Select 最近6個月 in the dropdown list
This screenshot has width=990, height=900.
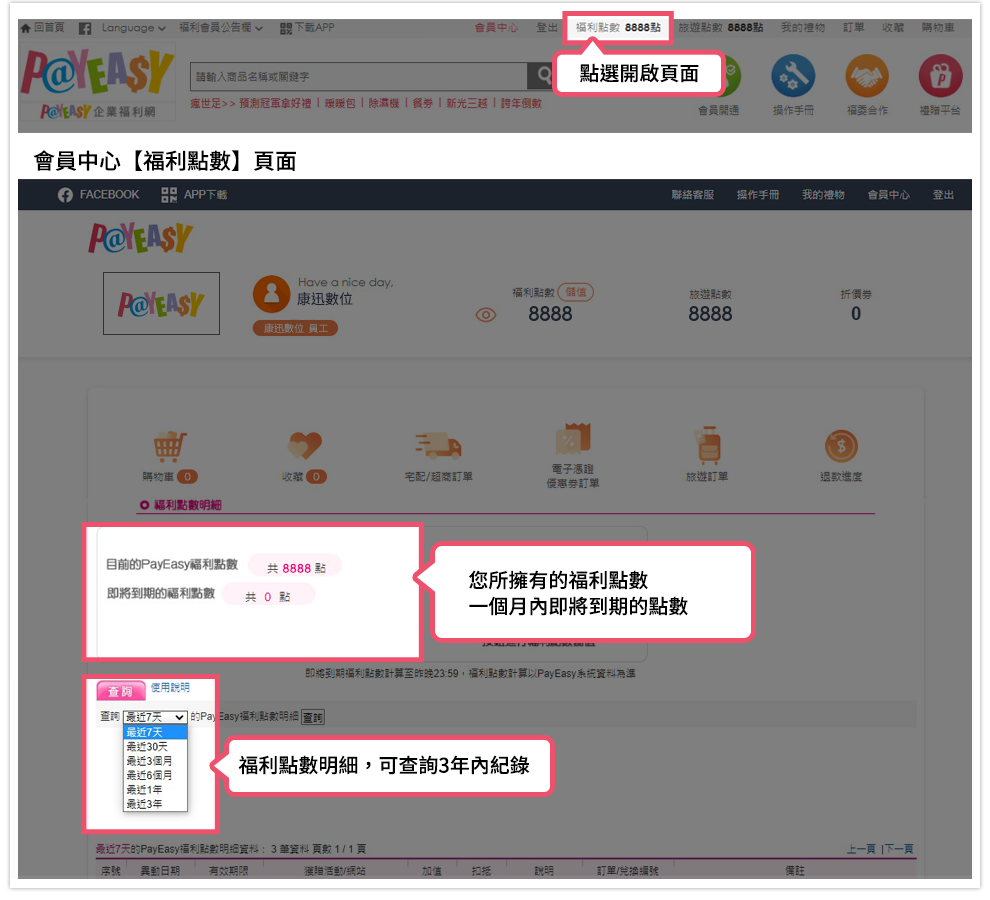pyautogui.click(x=155, y=775)
